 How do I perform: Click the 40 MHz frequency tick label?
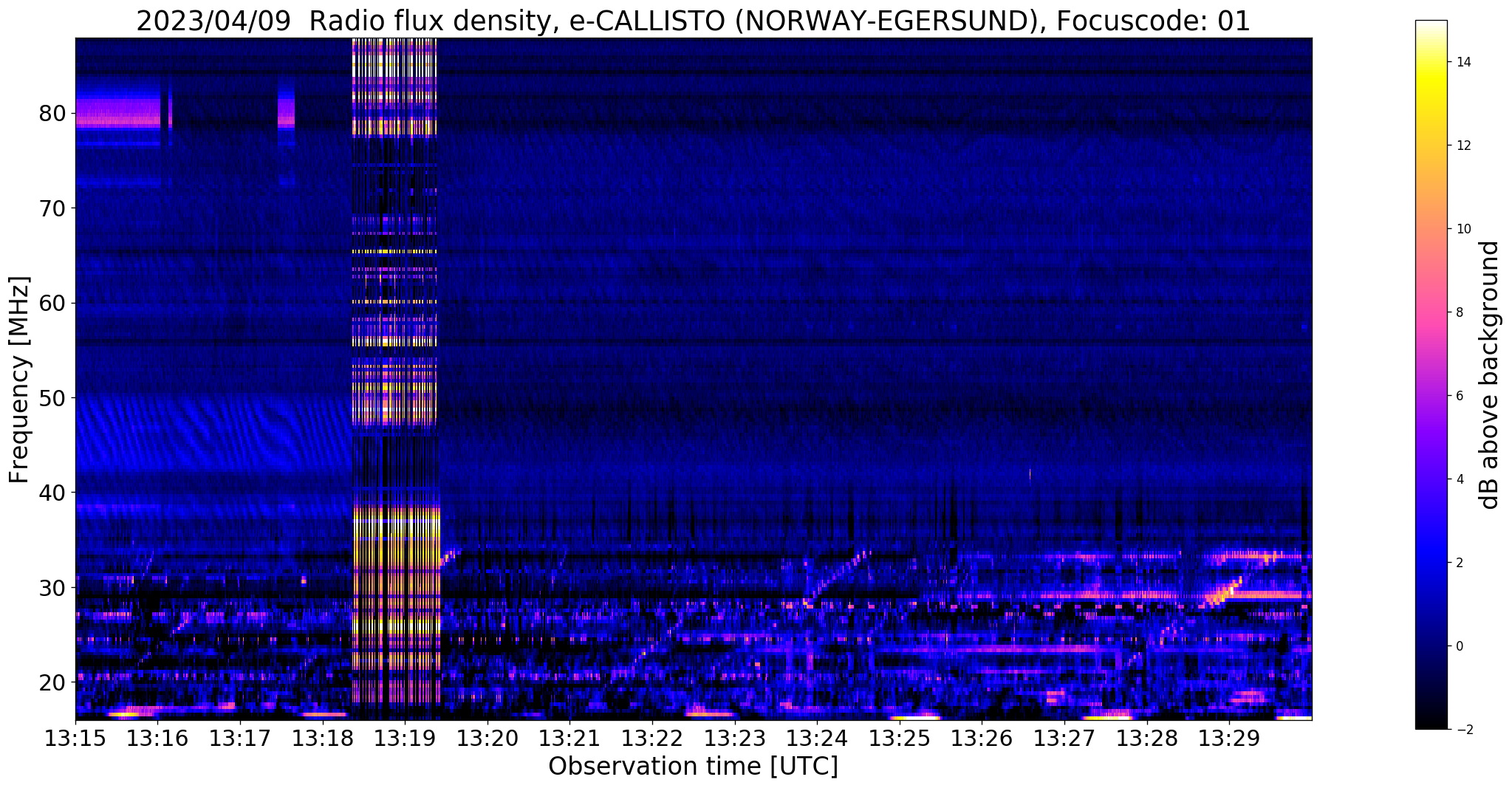[x=52, y=493]
